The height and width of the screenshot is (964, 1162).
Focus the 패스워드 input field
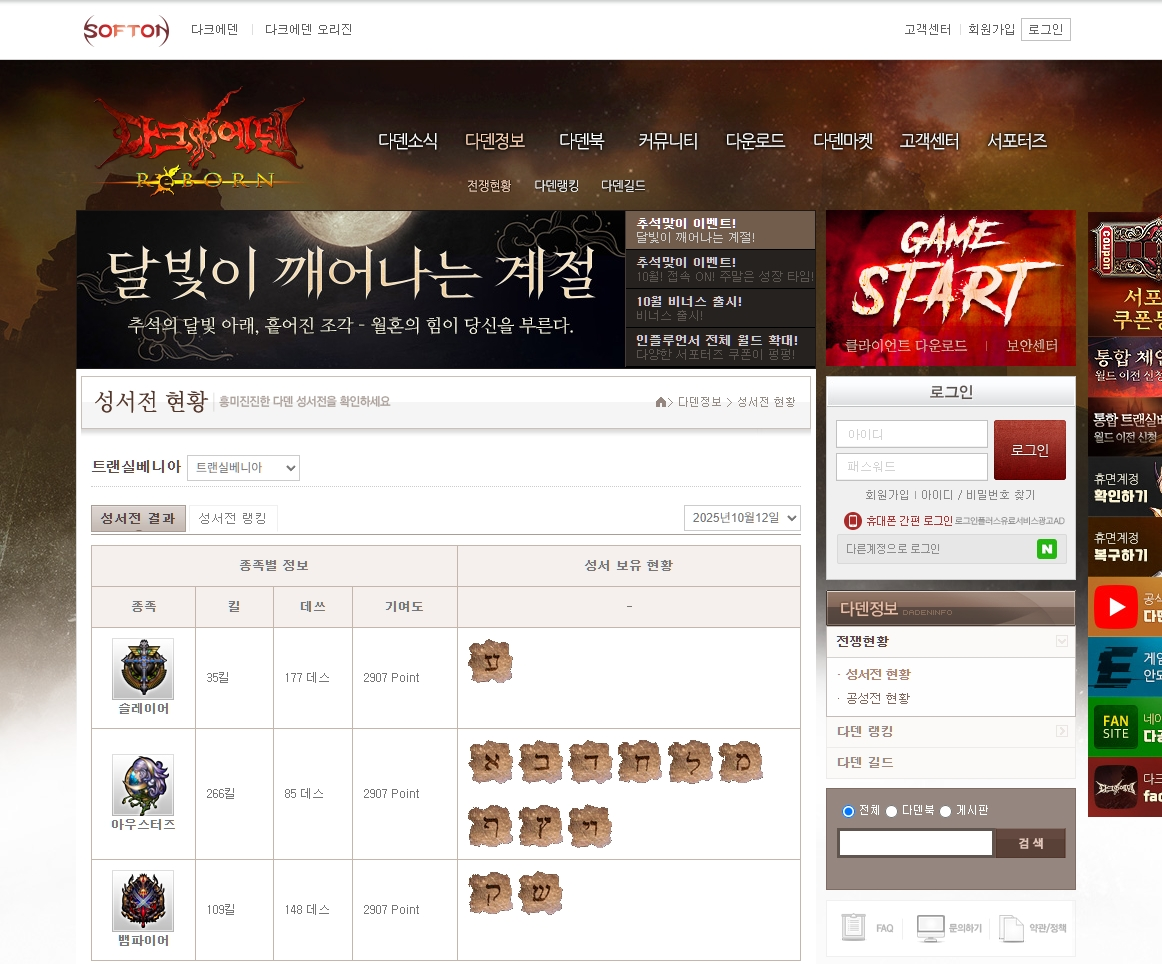pyautogui.click(x=912, y=467)
